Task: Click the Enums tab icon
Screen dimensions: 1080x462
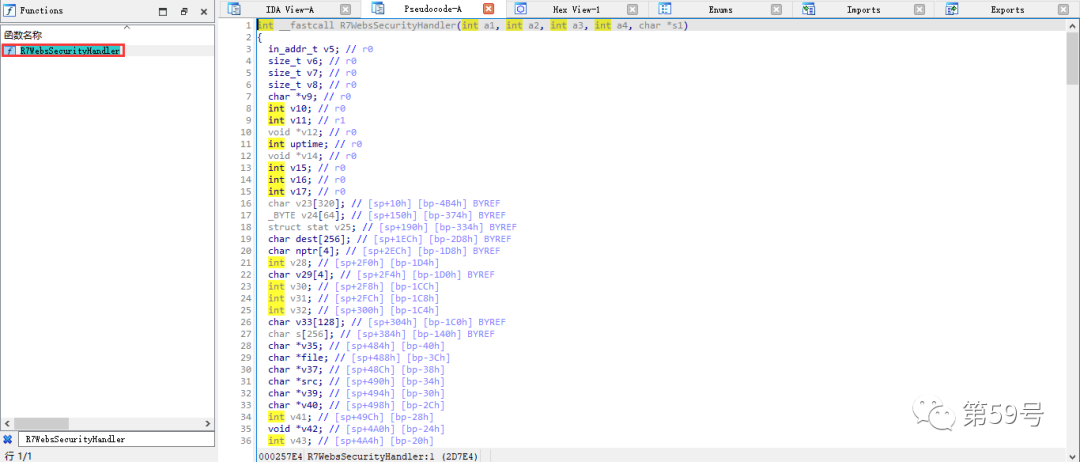Action: (x=665, y=10)
